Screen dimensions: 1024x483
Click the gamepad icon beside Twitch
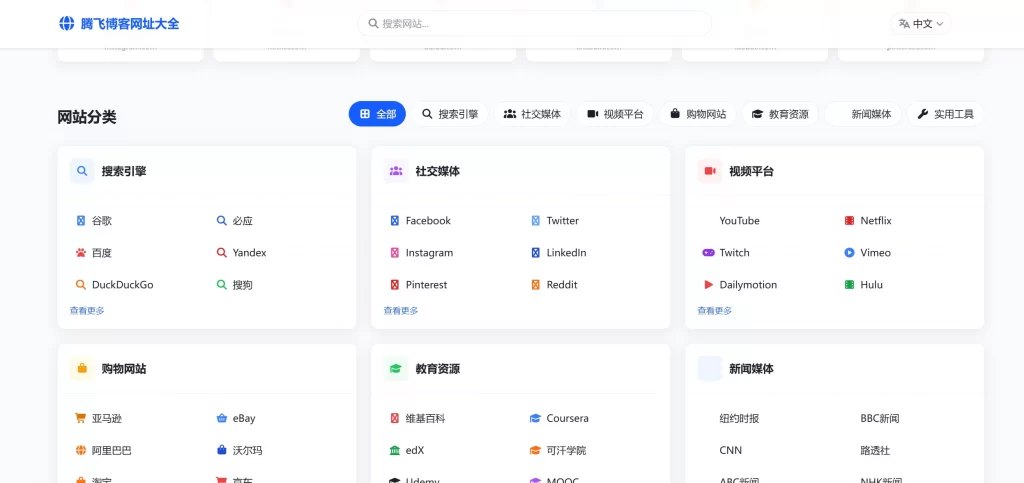tap(708, 253)
